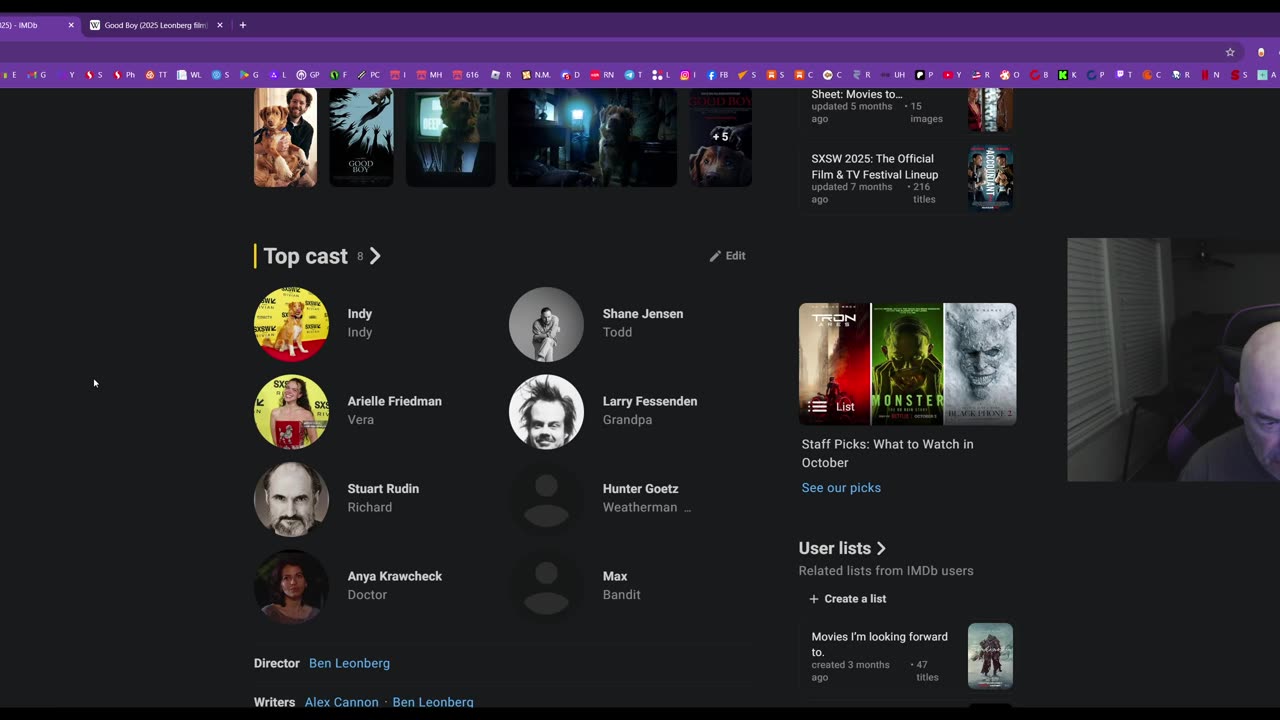The width and height of the screenshot is (1280, 720).
Task: Open the TT bookmark
Action: [x=157, y=75]
